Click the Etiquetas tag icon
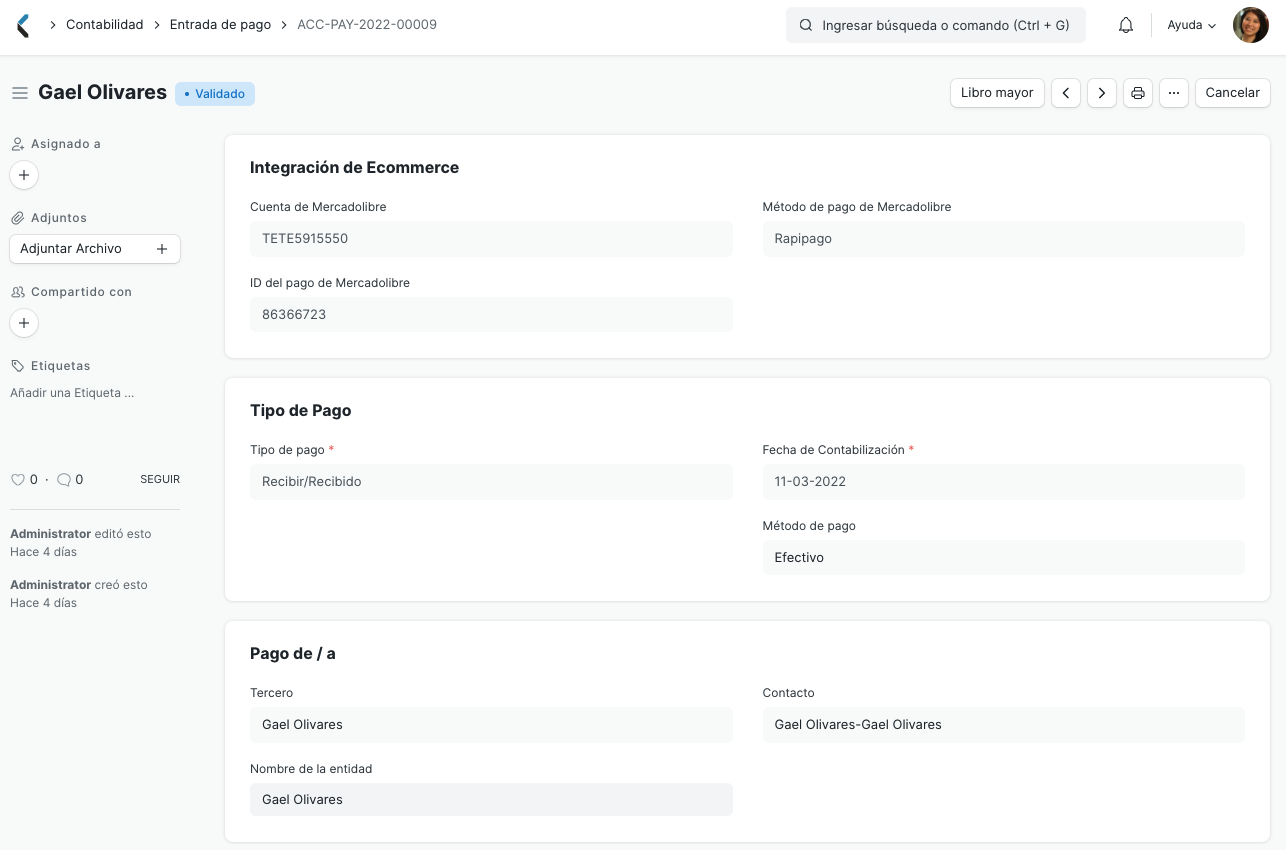 [x=17, y=366]
